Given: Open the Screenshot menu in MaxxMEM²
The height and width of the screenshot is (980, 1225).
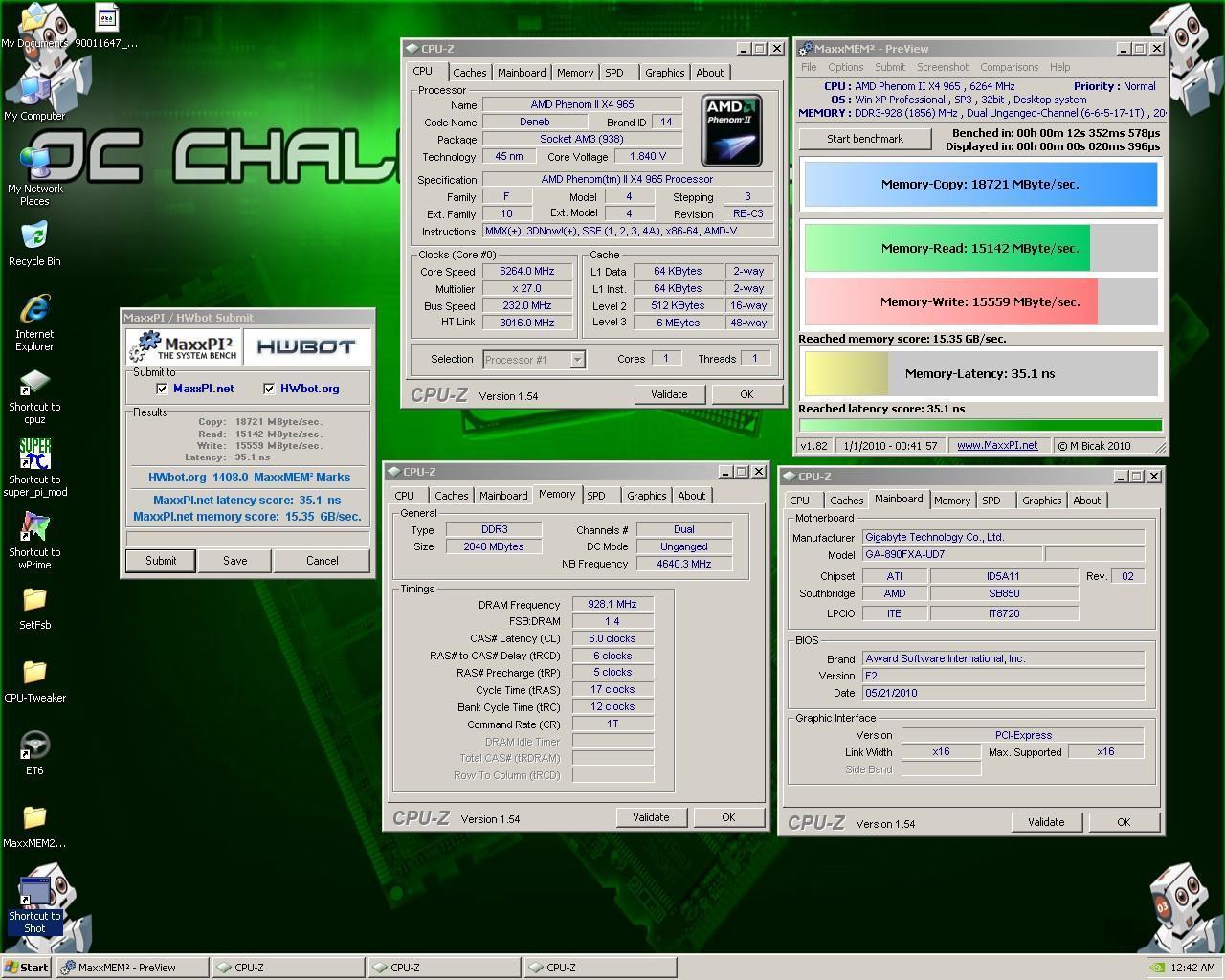Looking at the screenshot, I should (943, 67).
